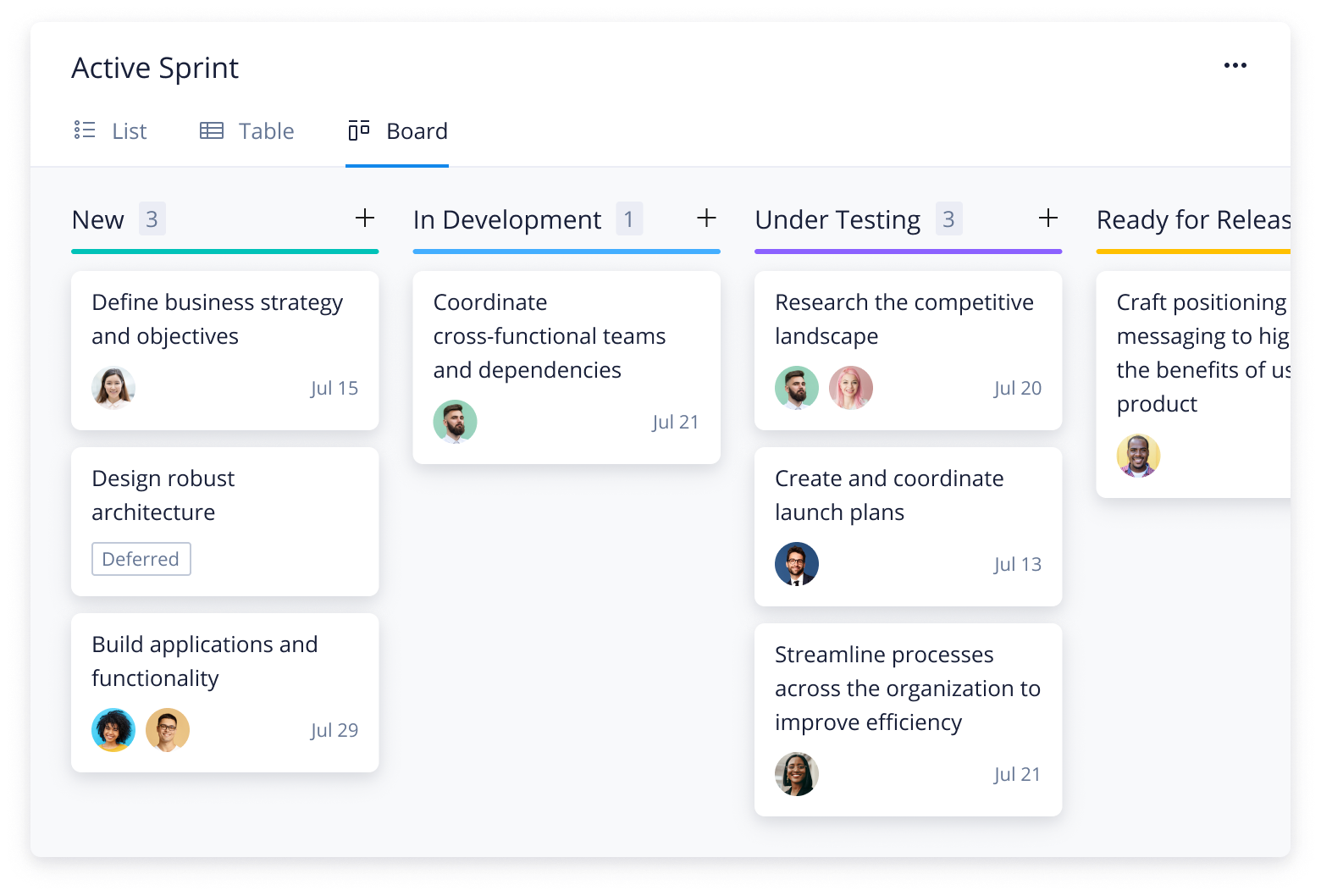Viewport: 1321px width, 896px height.
Task: Click assignee avatar on Define business strategy card
Action: [113, 388]
